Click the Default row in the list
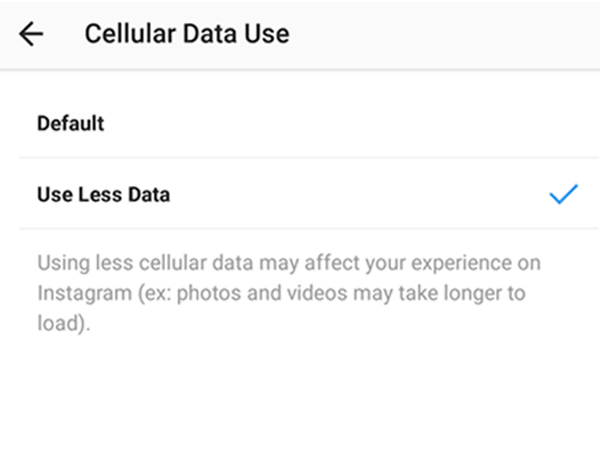600x450 pixels. (x=300, y=124)
